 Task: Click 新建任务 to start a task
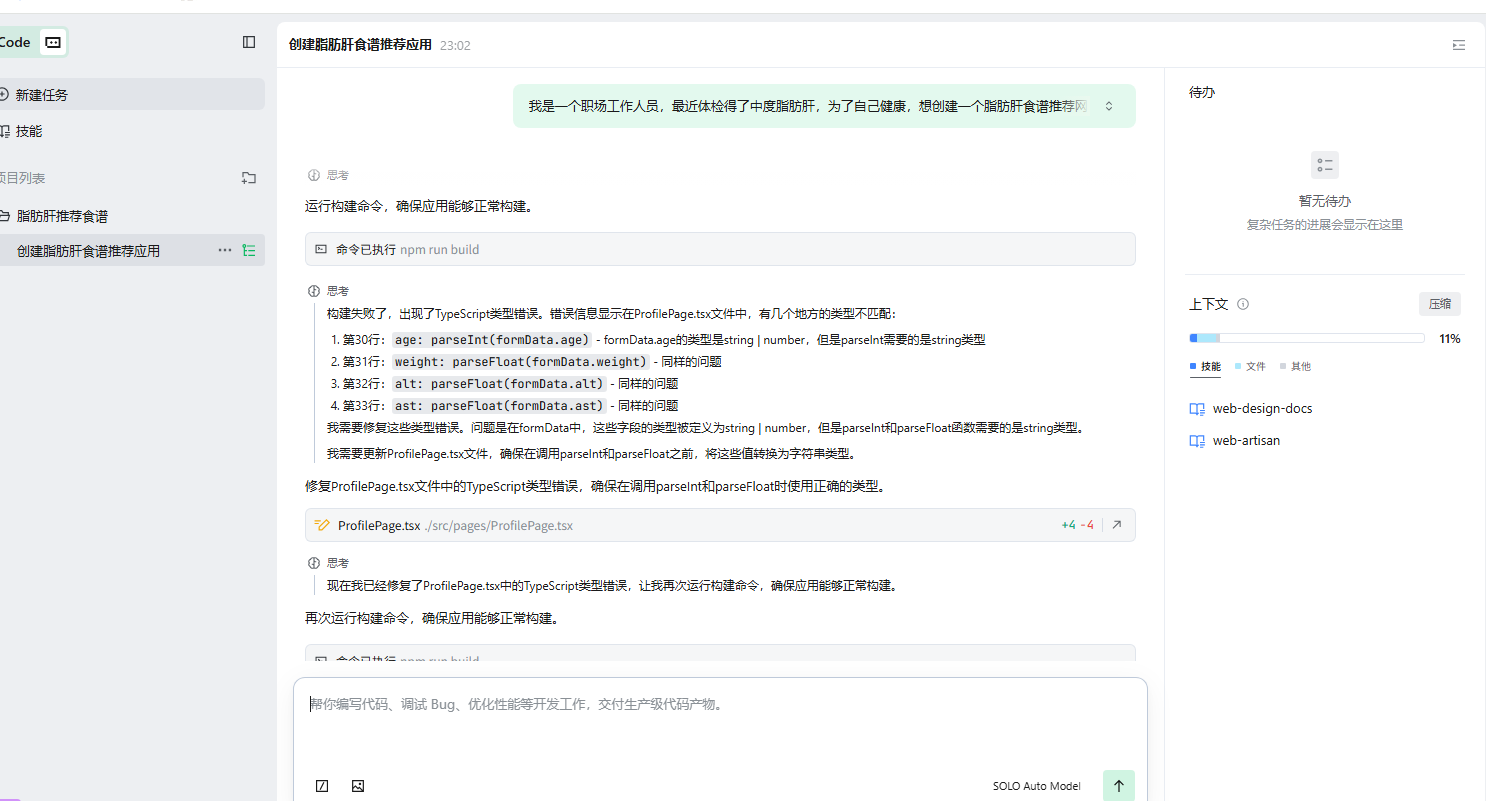coord(42,95)
